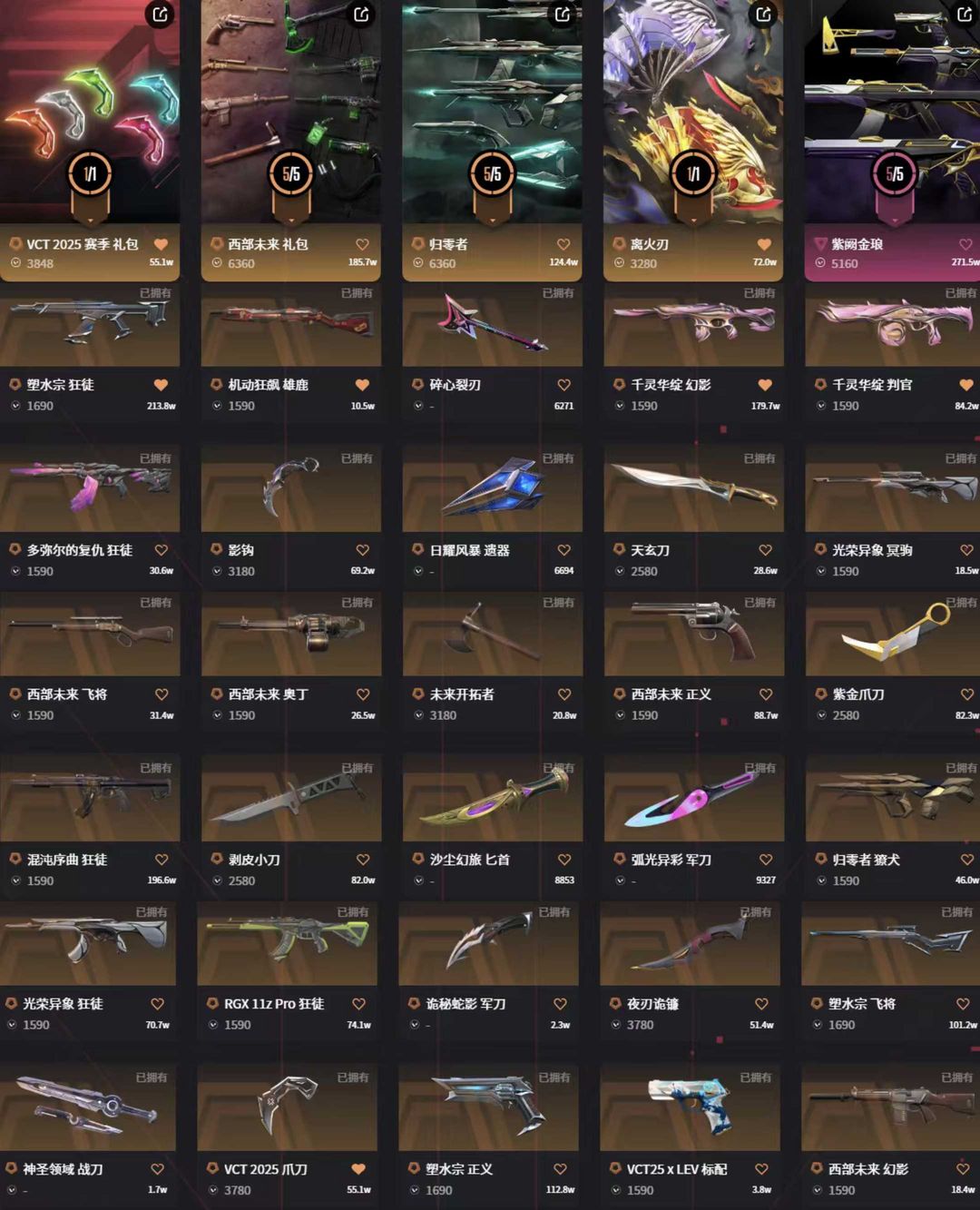
Task: Expand 西部未来礼包 bundle via arrow below 5/5
Action: 291,220
